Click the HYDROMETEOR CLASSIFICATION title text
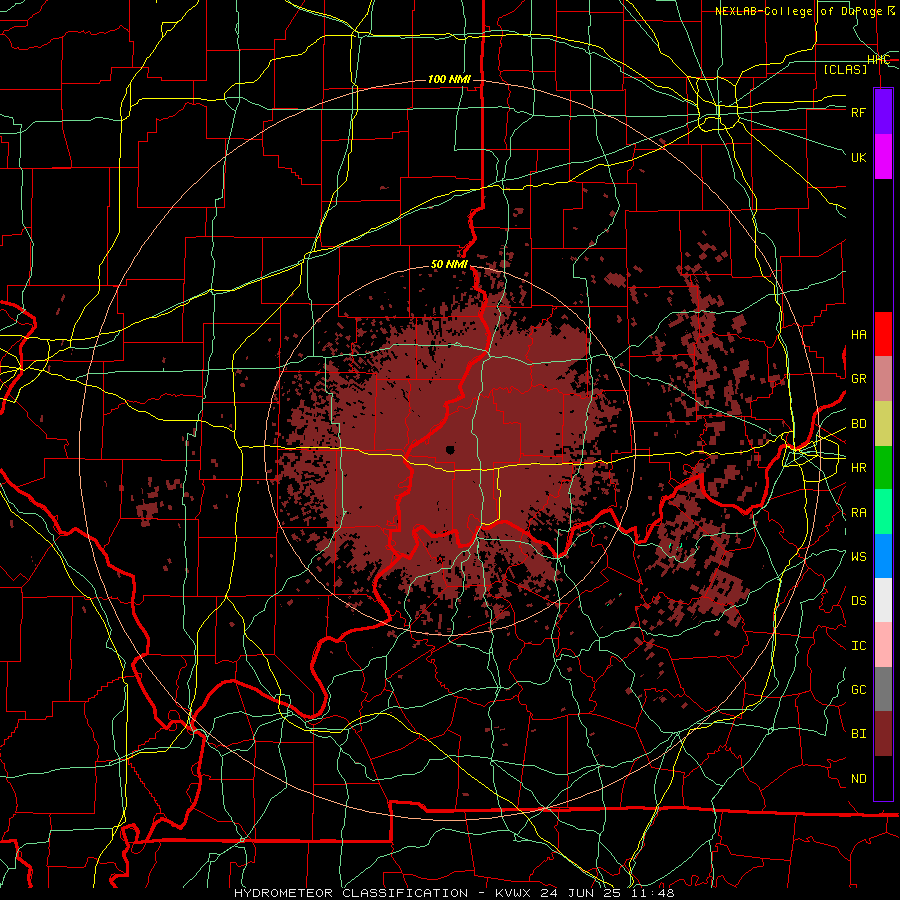 [x=351, y=893]
